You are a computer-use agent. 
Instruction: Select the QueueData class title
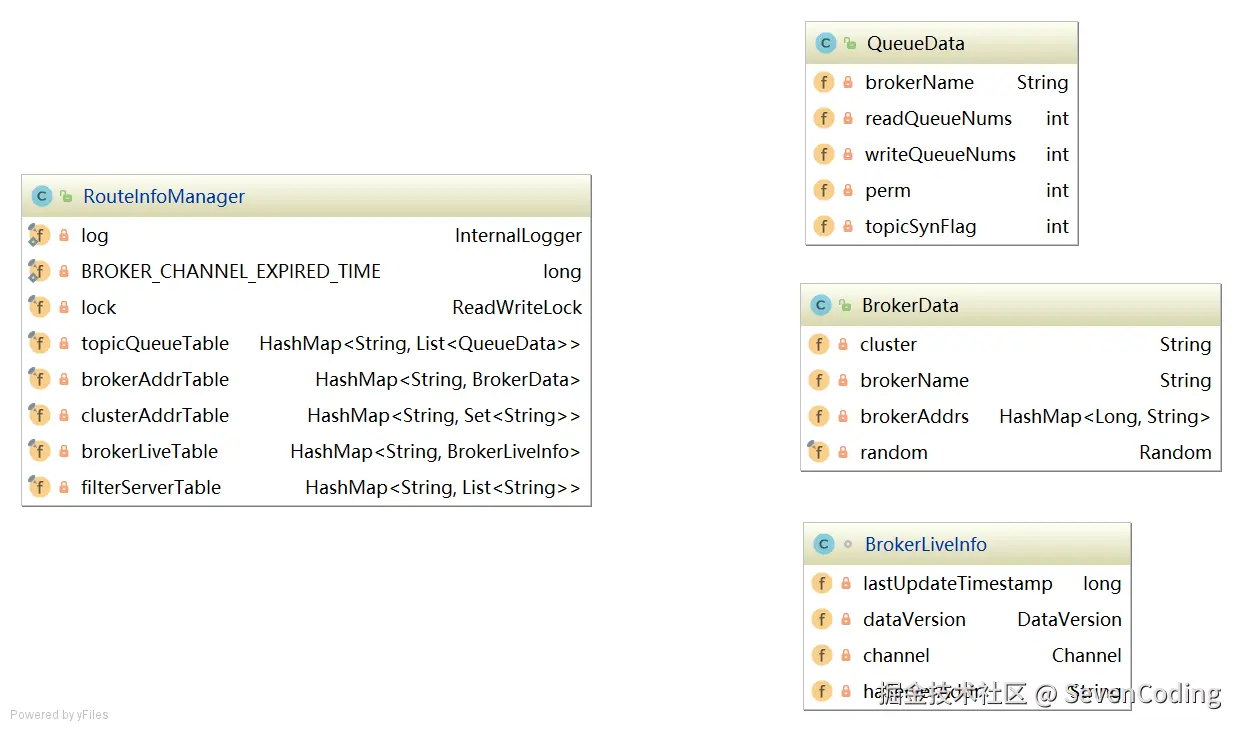tap(916, 43)
